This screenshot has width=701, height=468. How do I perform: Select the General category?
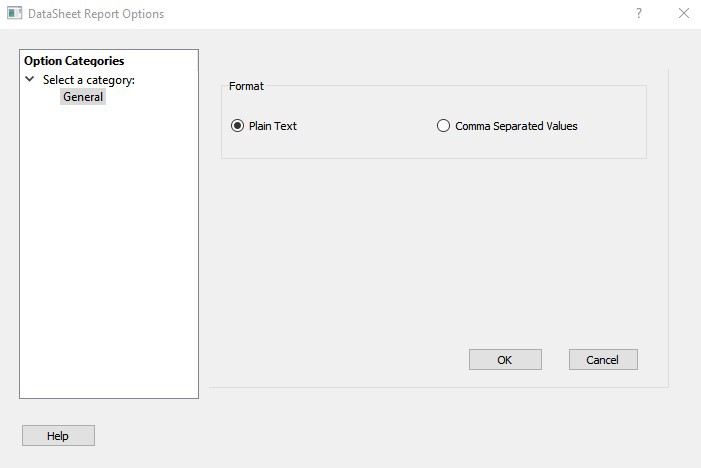83,97
